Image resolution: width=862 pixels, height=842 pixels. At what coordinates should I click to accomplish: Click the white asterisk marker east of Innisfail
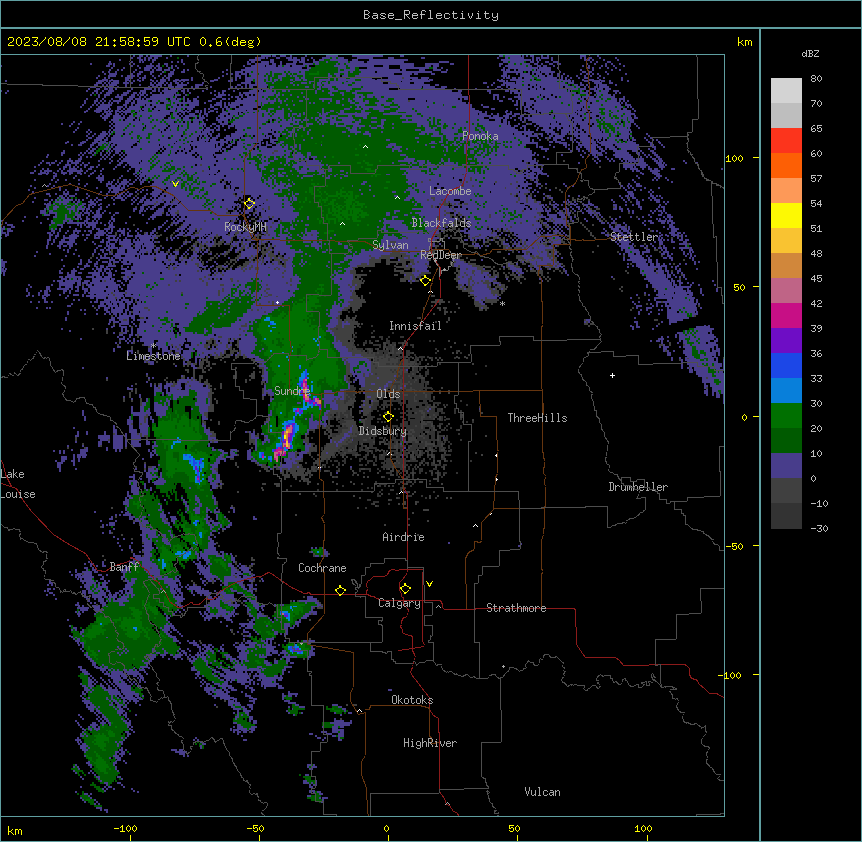coord(502,303)
